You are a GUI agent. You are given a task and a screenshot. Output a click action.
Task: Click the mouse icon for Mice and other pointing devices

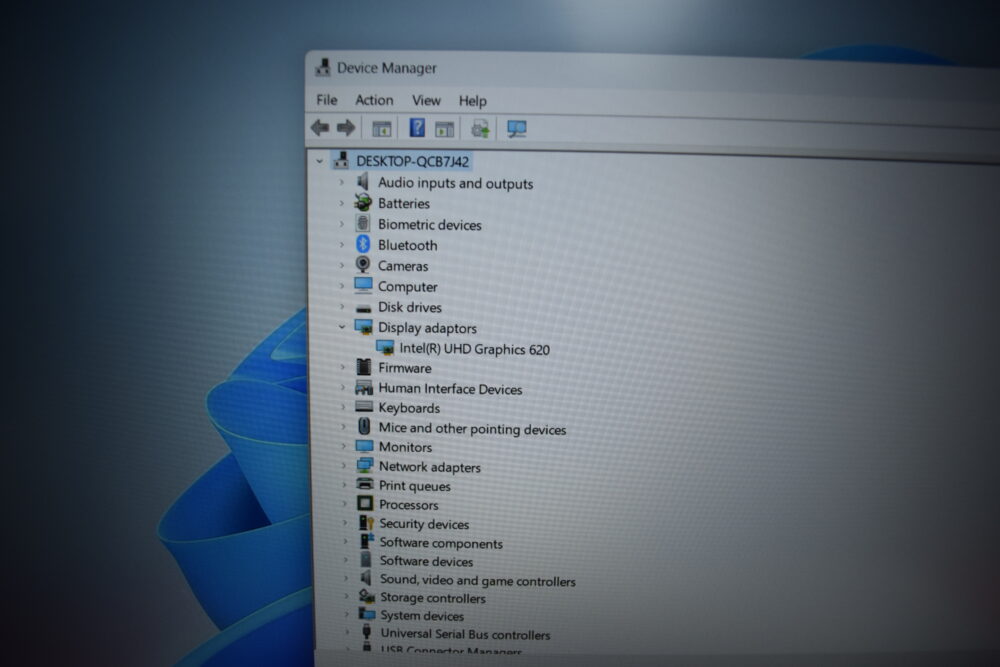click(364, 426)
